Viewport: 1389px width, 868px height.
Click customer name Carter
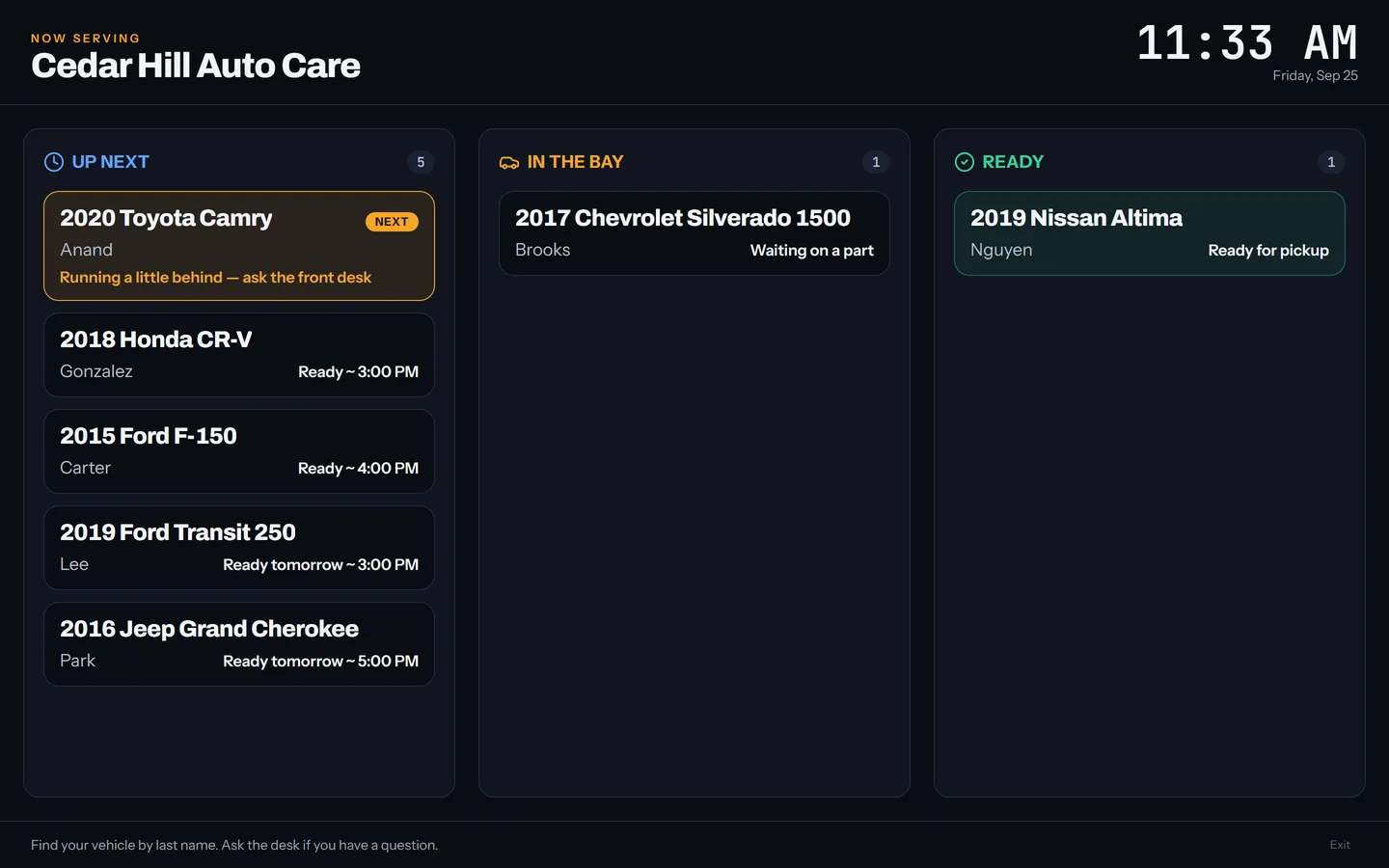pos(86,468)
